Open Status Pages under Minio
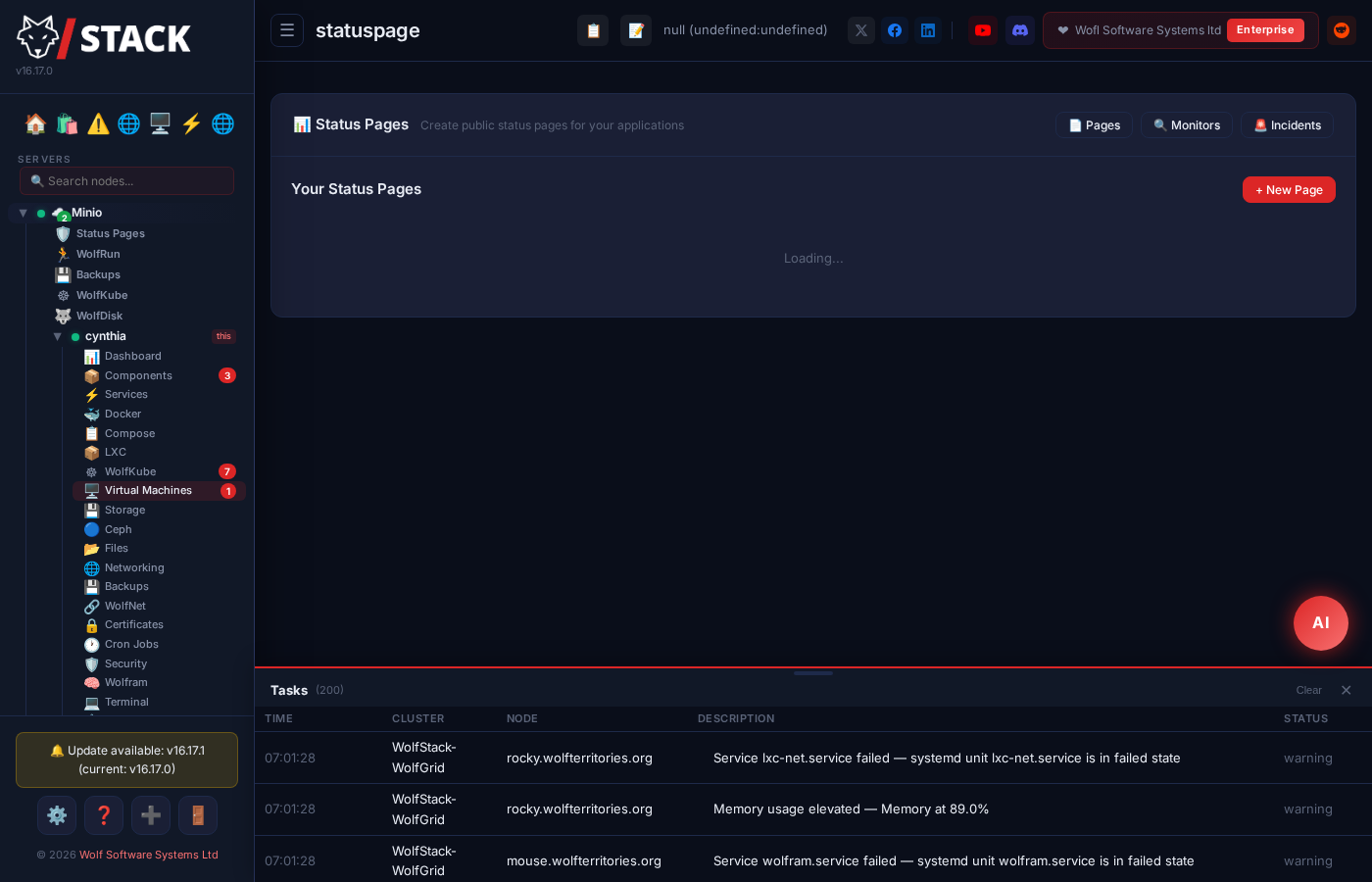Viewport: 1372px width, 882px height. pyautogui.click(x=110, y=233)
